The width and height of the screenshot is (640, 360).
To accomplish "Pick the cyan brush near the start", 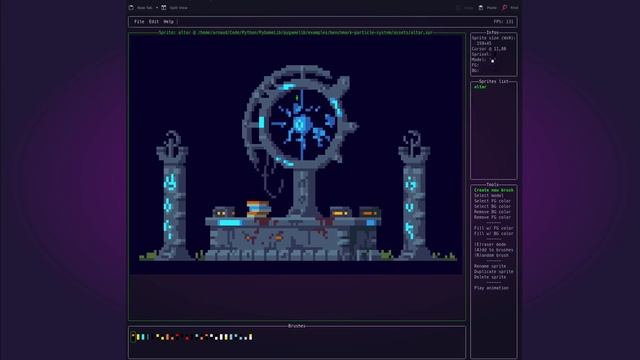I will click(142, 337).
